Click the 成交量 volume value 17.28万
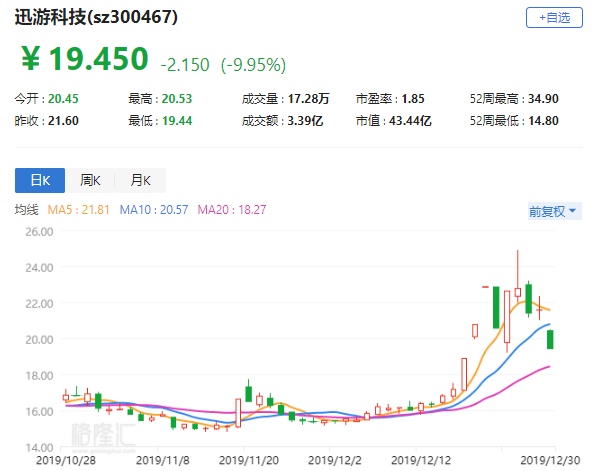The image size is (596, 471). point(308,99)
